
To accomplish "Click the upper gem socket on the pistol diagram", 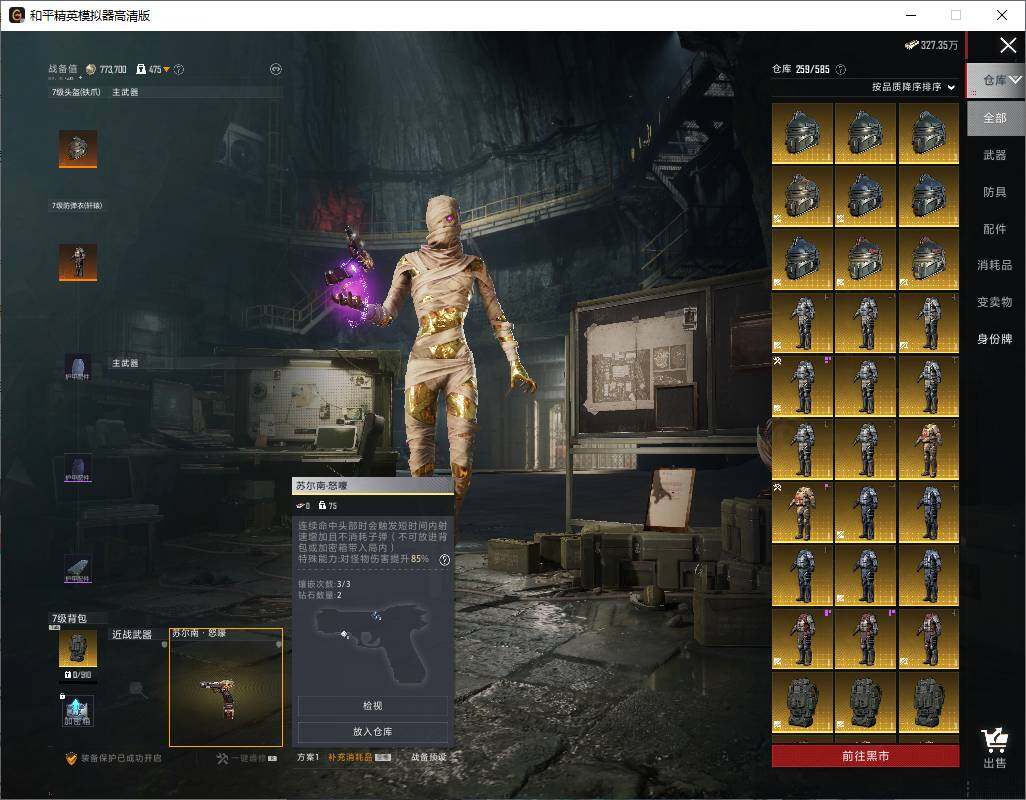I will (x=376, y=616).
